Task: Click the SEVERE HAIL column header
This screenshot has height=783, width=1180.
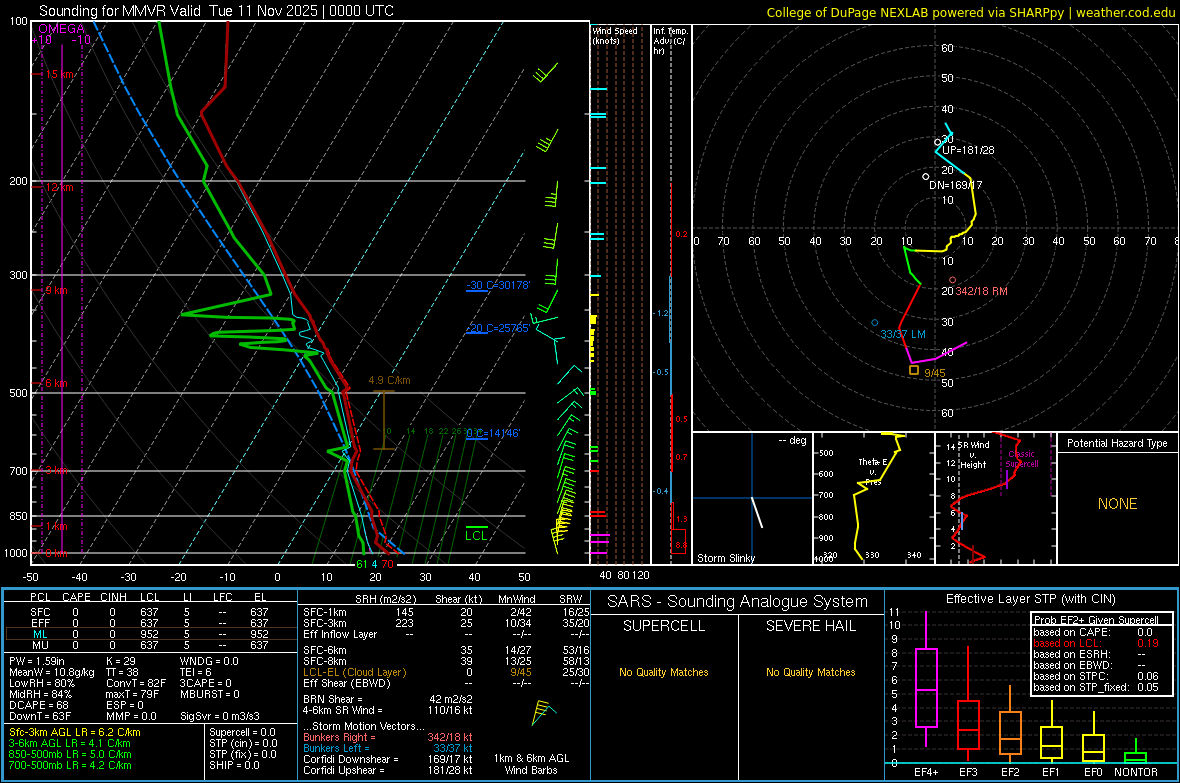Action: [810, 626]
